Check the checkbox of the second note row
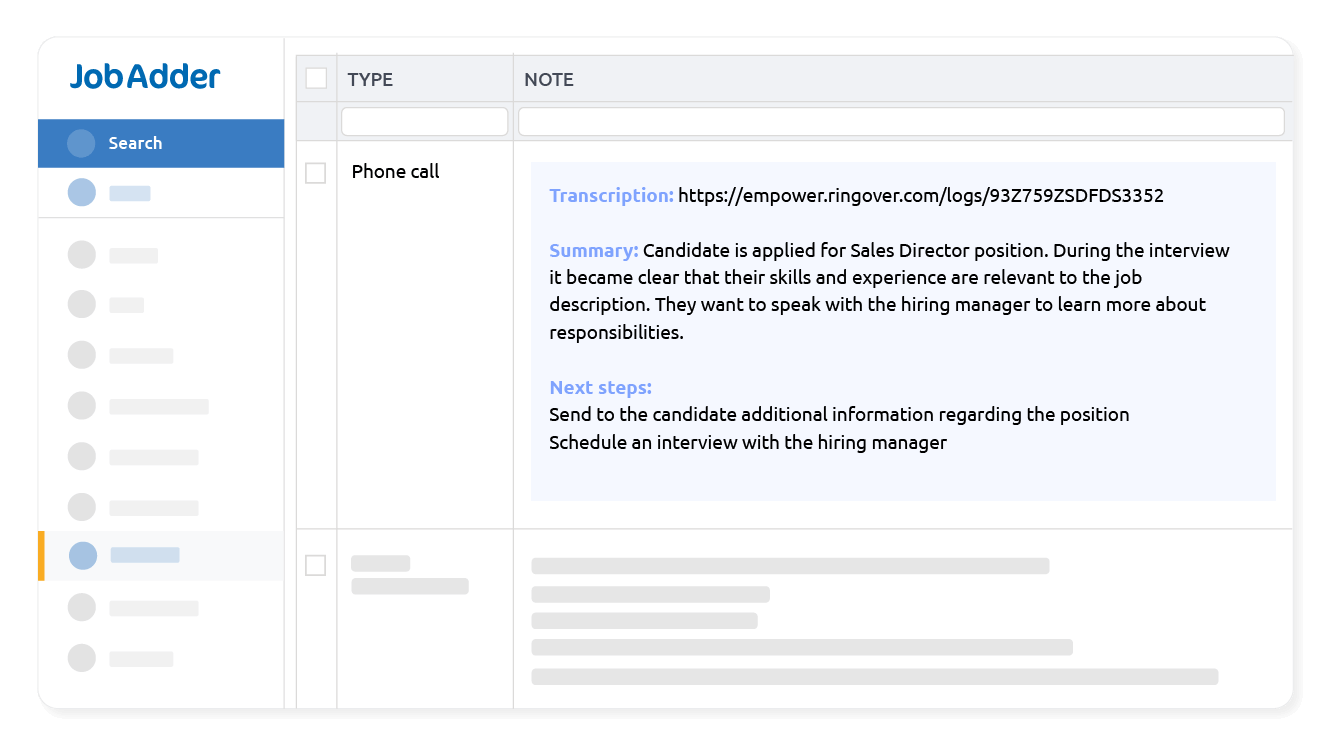Screen dimensions: 1332x746 pyautogui.click(x=316, y=565)
